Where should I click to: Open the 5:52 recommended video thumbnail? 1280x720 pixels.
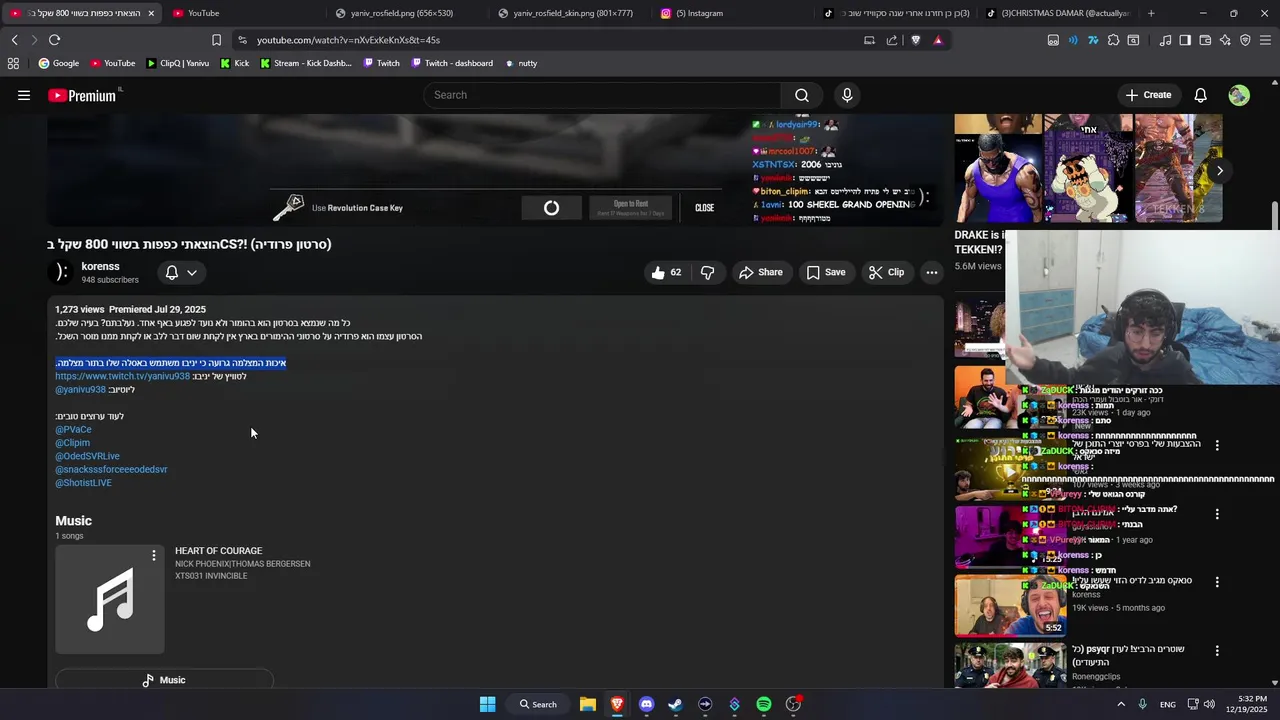1010,606
